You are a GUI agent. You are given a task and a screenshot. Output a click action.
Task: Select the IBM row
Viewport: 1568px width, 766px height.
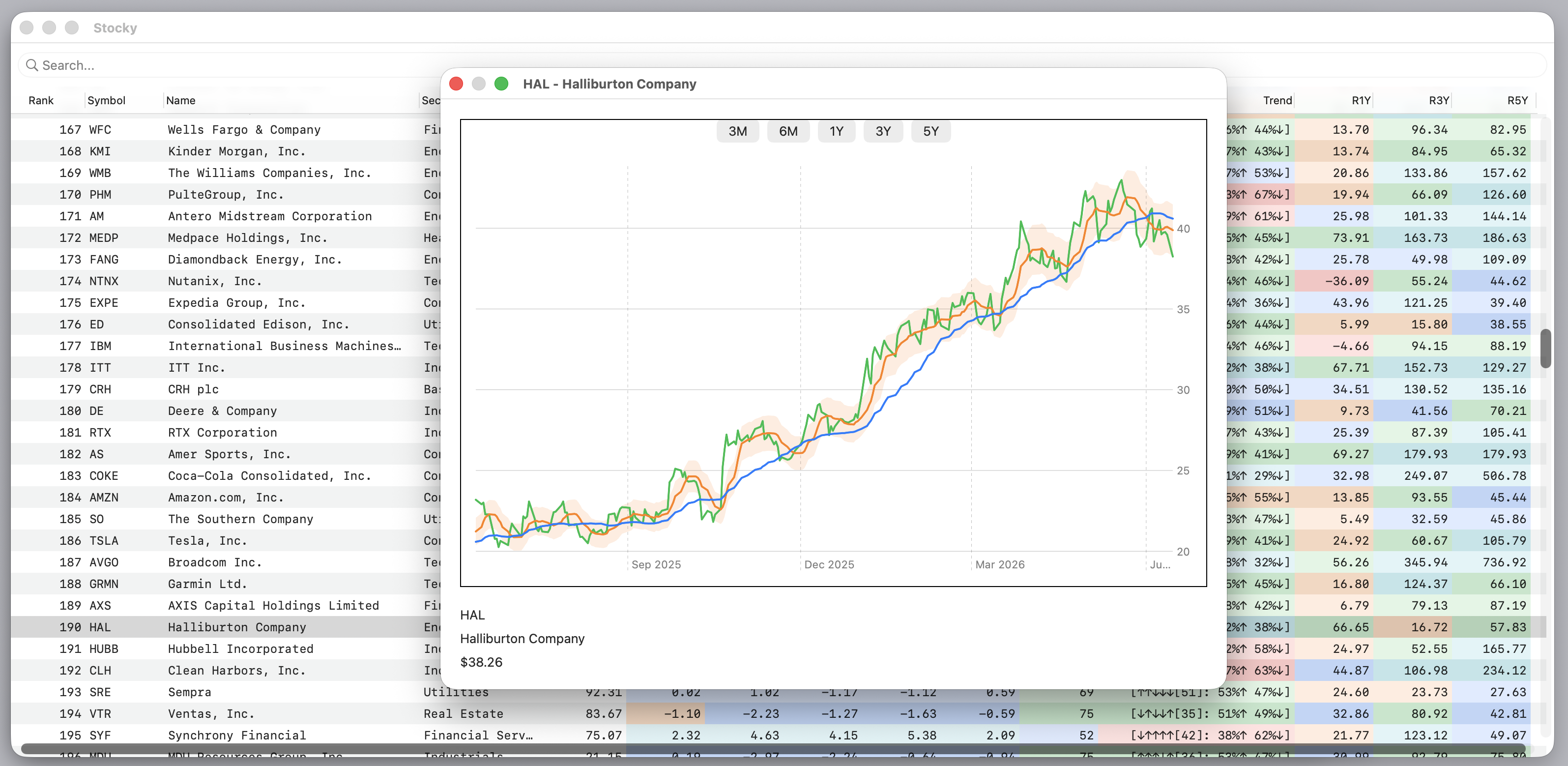779,346
